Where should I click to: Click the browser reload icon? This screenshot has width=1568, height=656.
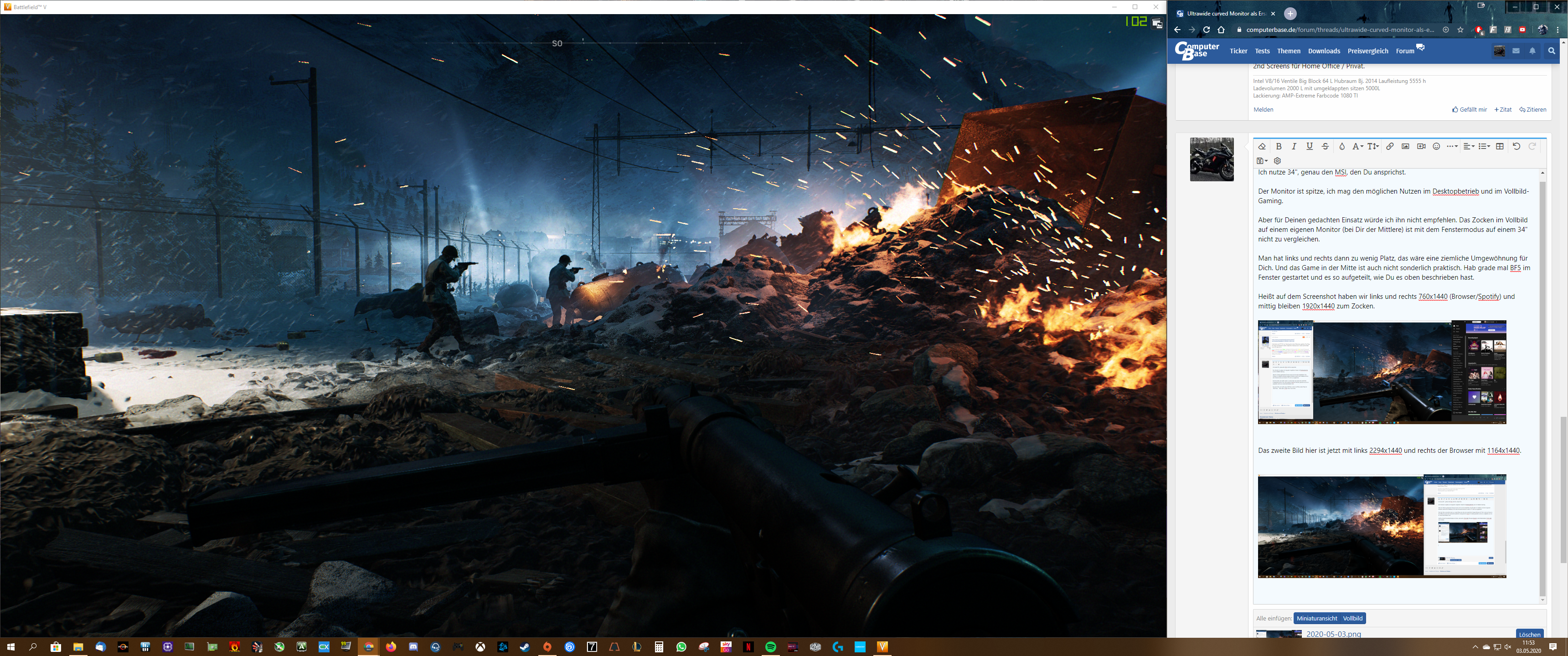[1207, 29]
